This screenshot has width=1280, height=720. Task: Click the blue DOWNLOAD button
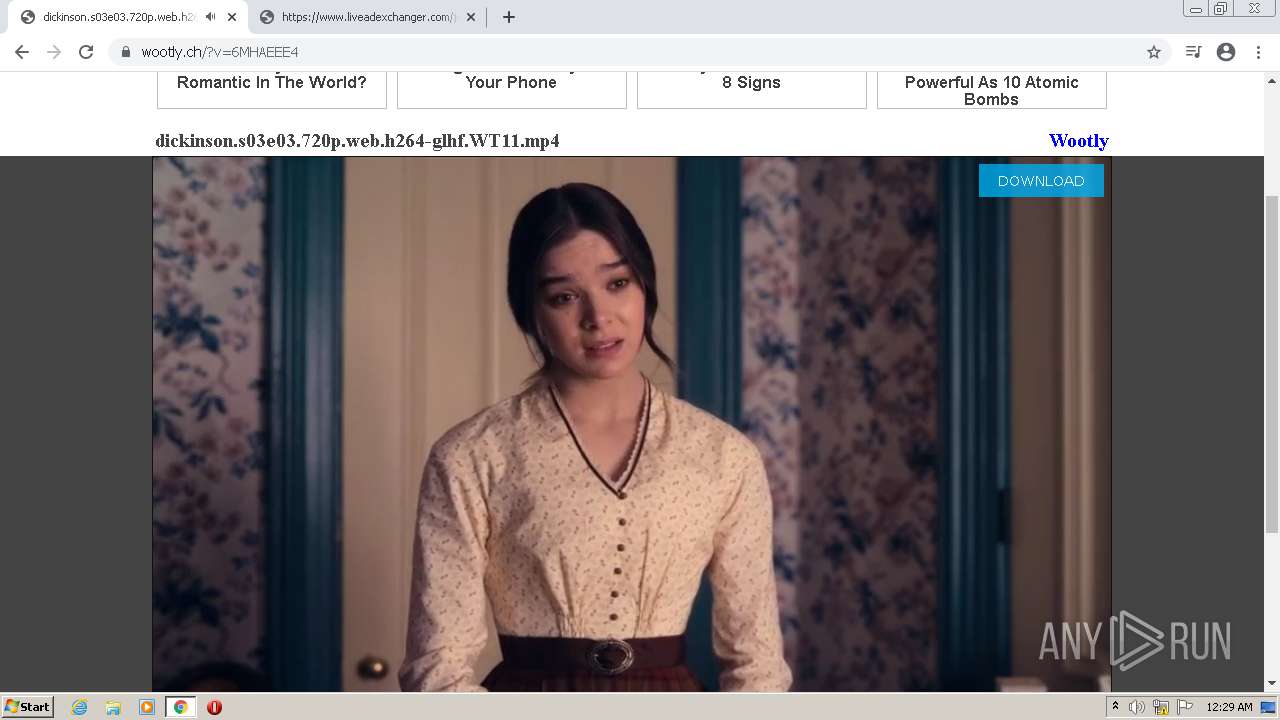coord(1041,180)
